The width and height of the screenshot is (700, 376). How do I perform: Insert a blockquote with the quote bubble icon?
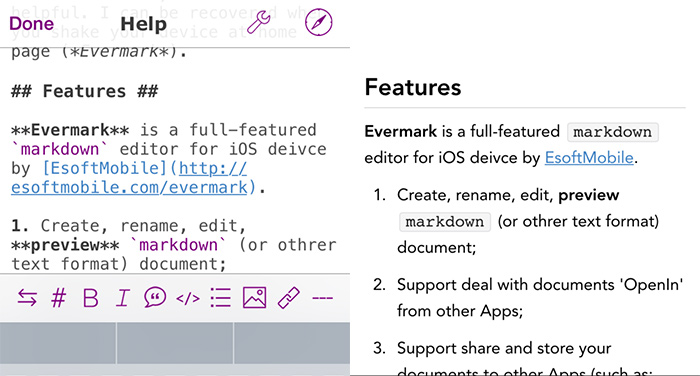click(x=155, y=298)
